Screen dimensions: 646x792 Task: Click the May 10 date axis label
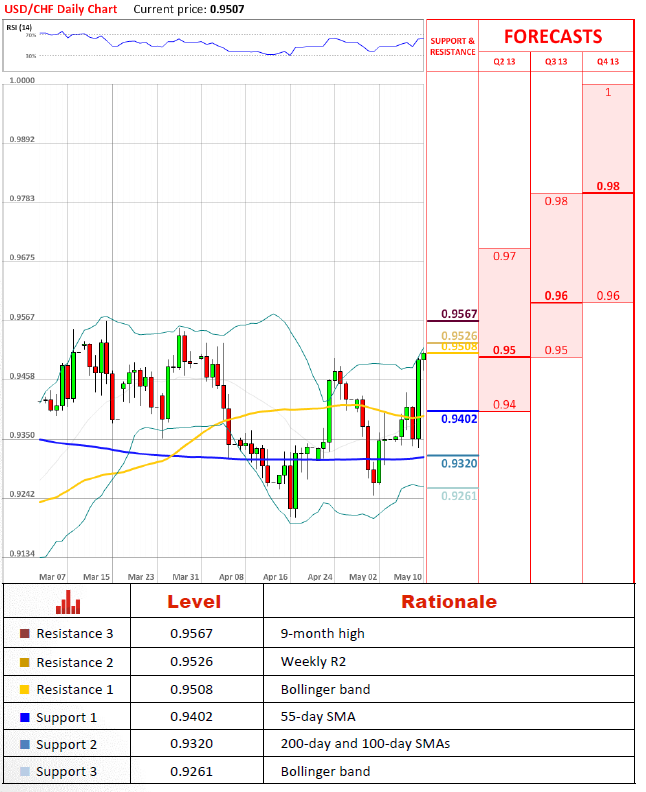pyautogui.click(x=408, y=577)
